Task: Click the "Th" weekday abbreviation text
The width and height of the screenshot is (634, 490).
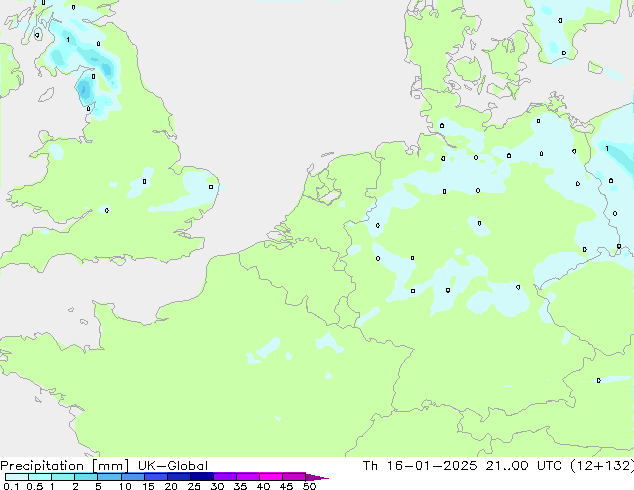Action: (370, 466)
